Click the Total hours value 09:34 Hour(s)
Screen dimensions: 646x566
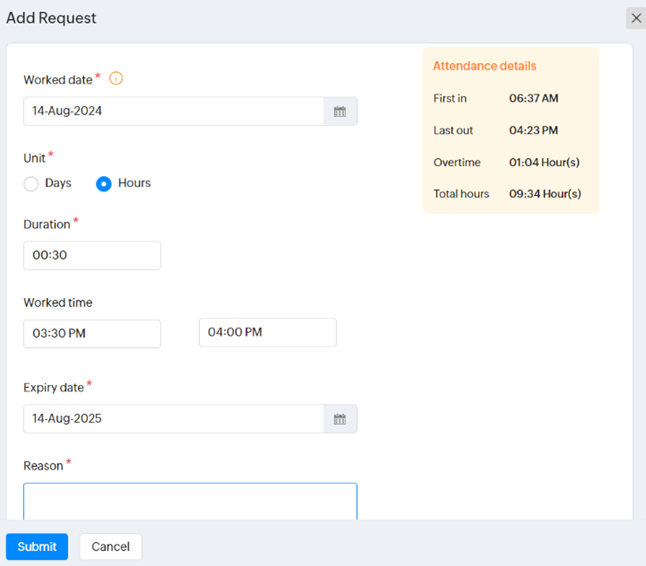(545, 194)
